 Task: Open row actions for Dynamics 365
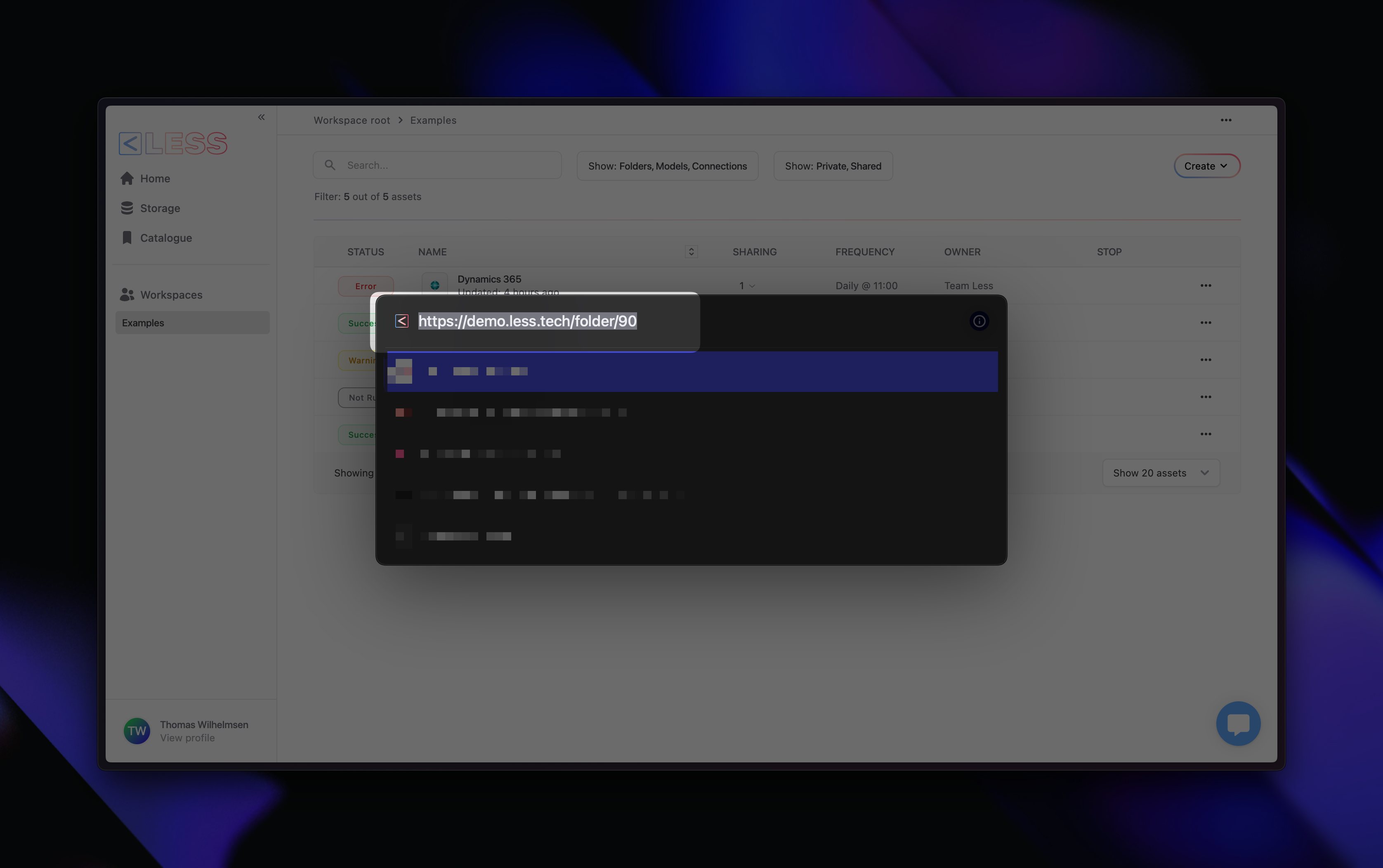pos(1205,285)
